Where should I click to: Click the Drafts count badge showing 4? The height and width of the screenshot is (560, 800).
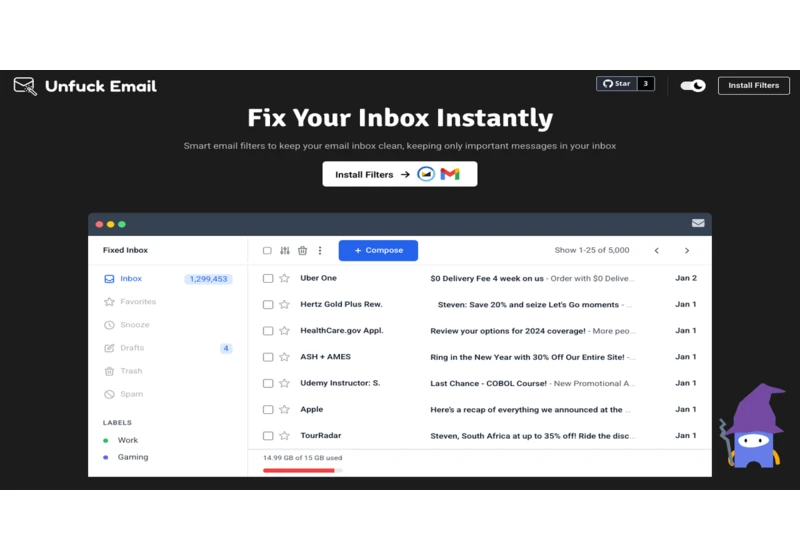click(x=226, y=348)
